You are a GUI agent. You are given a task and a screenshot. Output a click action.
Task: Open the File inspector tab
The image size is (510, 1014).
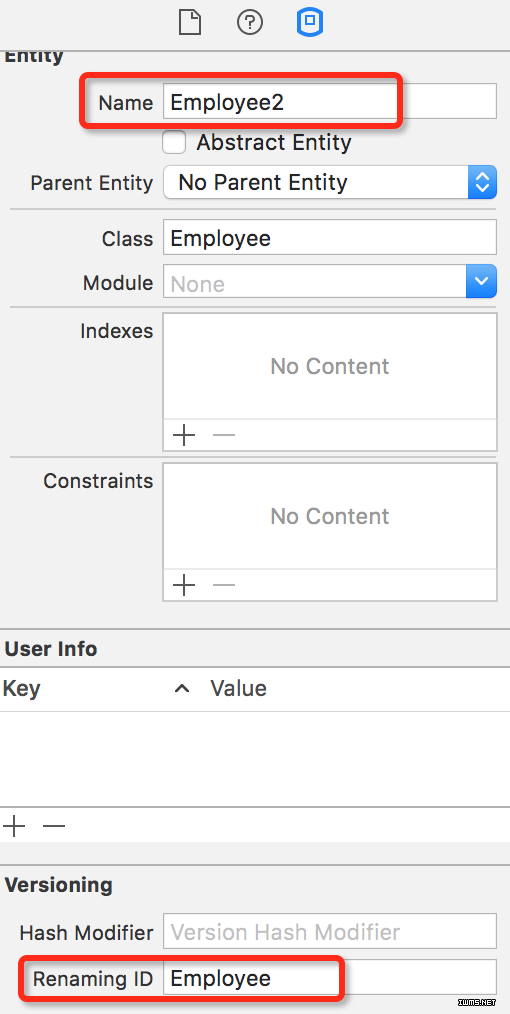pos(190,23)
